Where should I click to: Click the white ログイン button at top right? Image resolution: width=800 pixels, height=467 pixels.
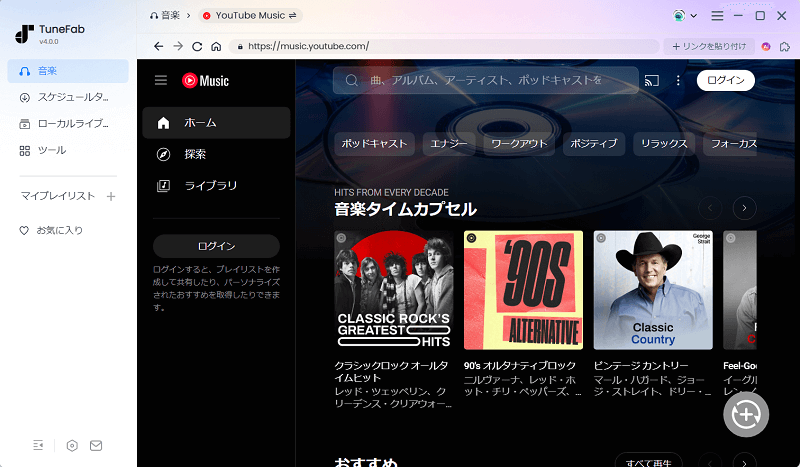726,80
